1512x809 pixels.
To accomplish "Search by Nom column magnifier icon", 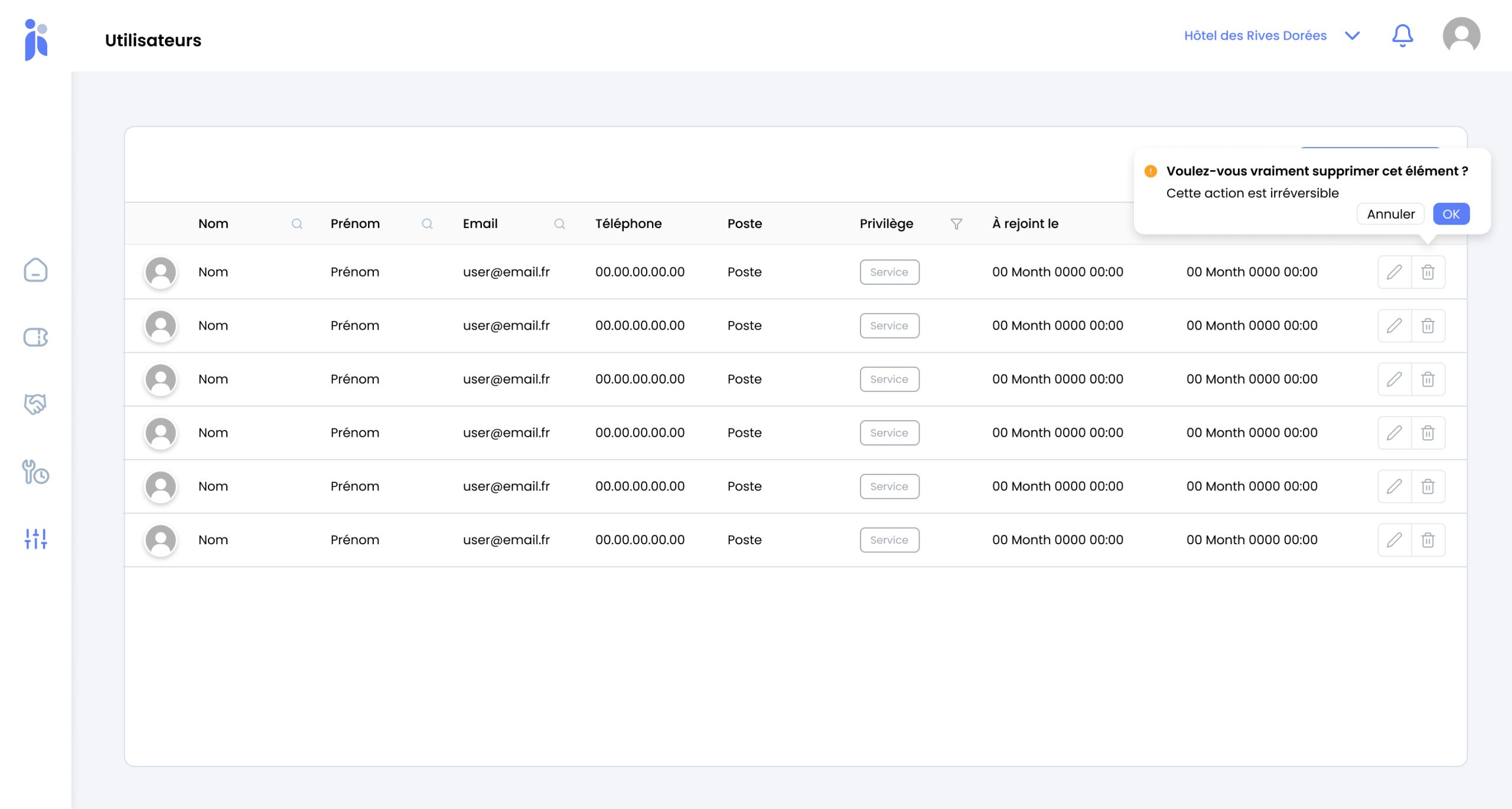I will 297,224.
